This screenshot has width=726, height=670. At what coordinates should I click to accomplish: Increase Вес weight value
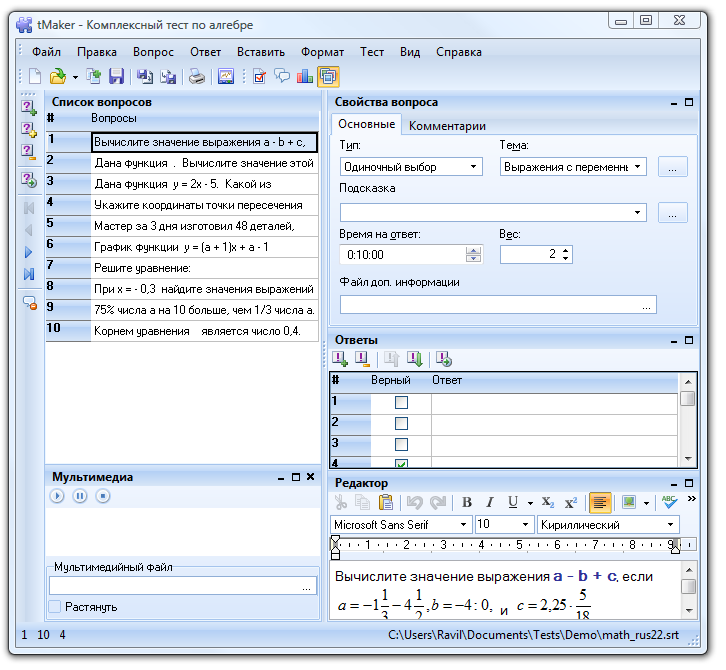(x=566, y=250)
